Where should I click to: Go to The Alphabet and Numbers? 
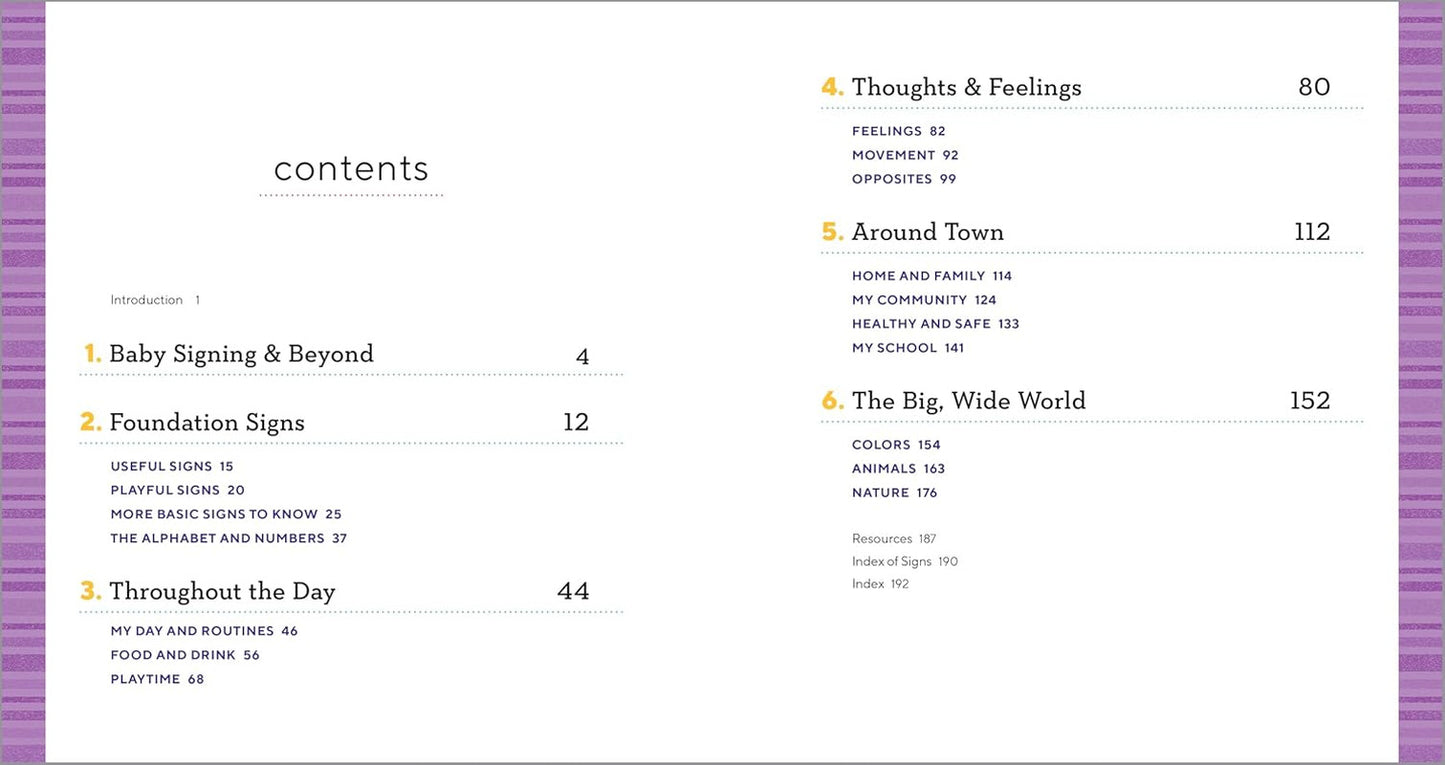point(218,538)
